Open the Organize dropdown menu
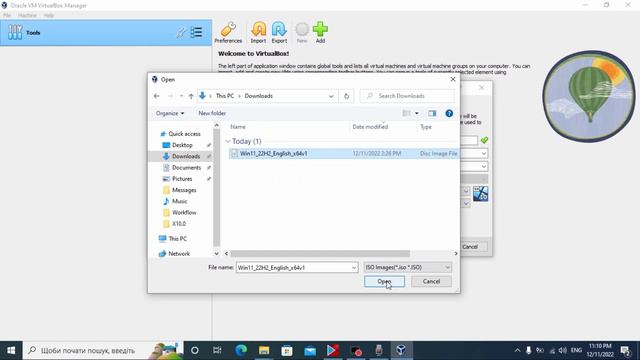 pyautogui.click(x=170, y=113)
